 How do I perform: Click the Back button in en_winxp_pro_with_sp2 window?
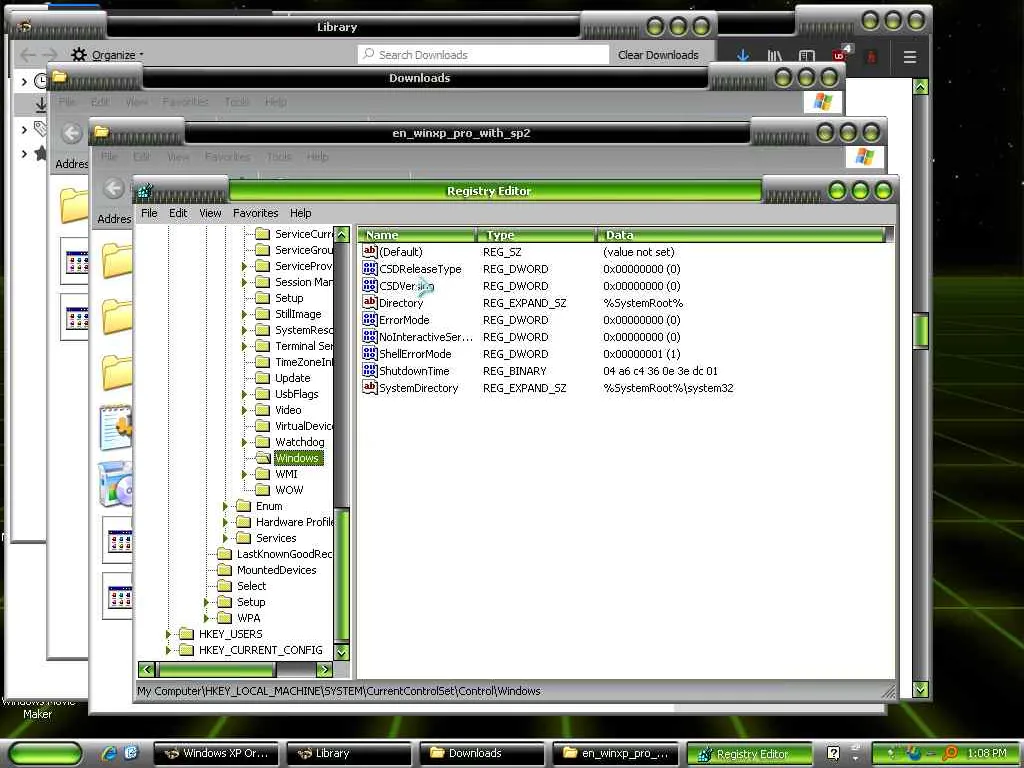pyautogui.click(x=113, y=188)
